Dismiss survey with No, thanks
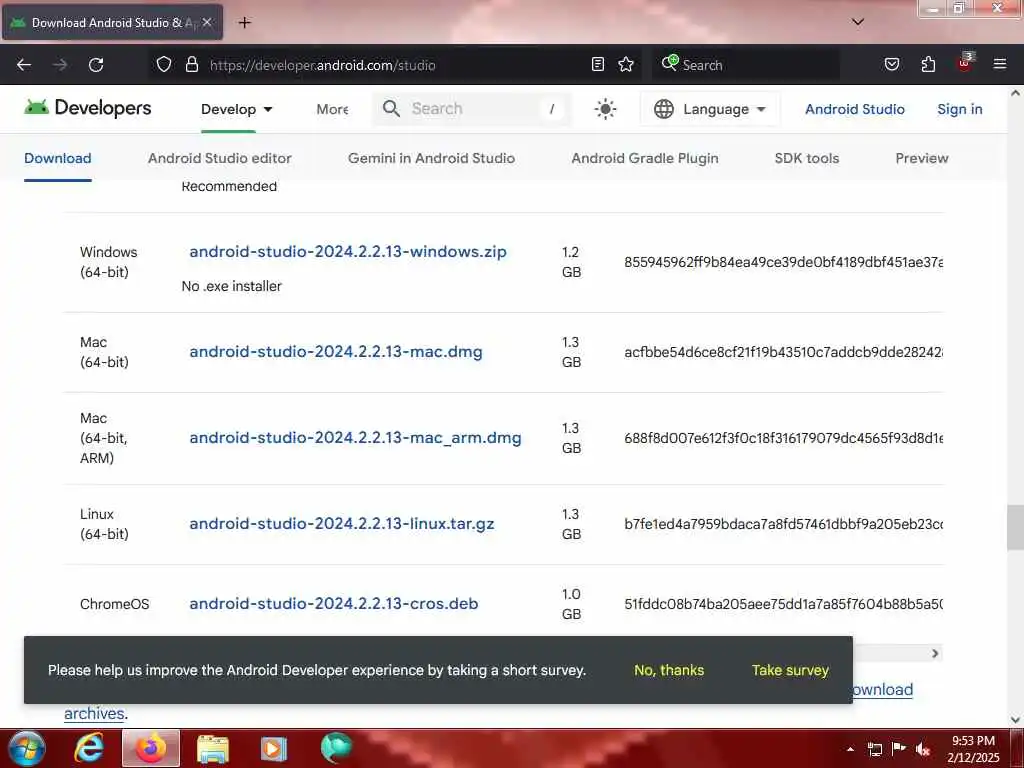This screenshot has height=768, width=1024. click(669, 670)
